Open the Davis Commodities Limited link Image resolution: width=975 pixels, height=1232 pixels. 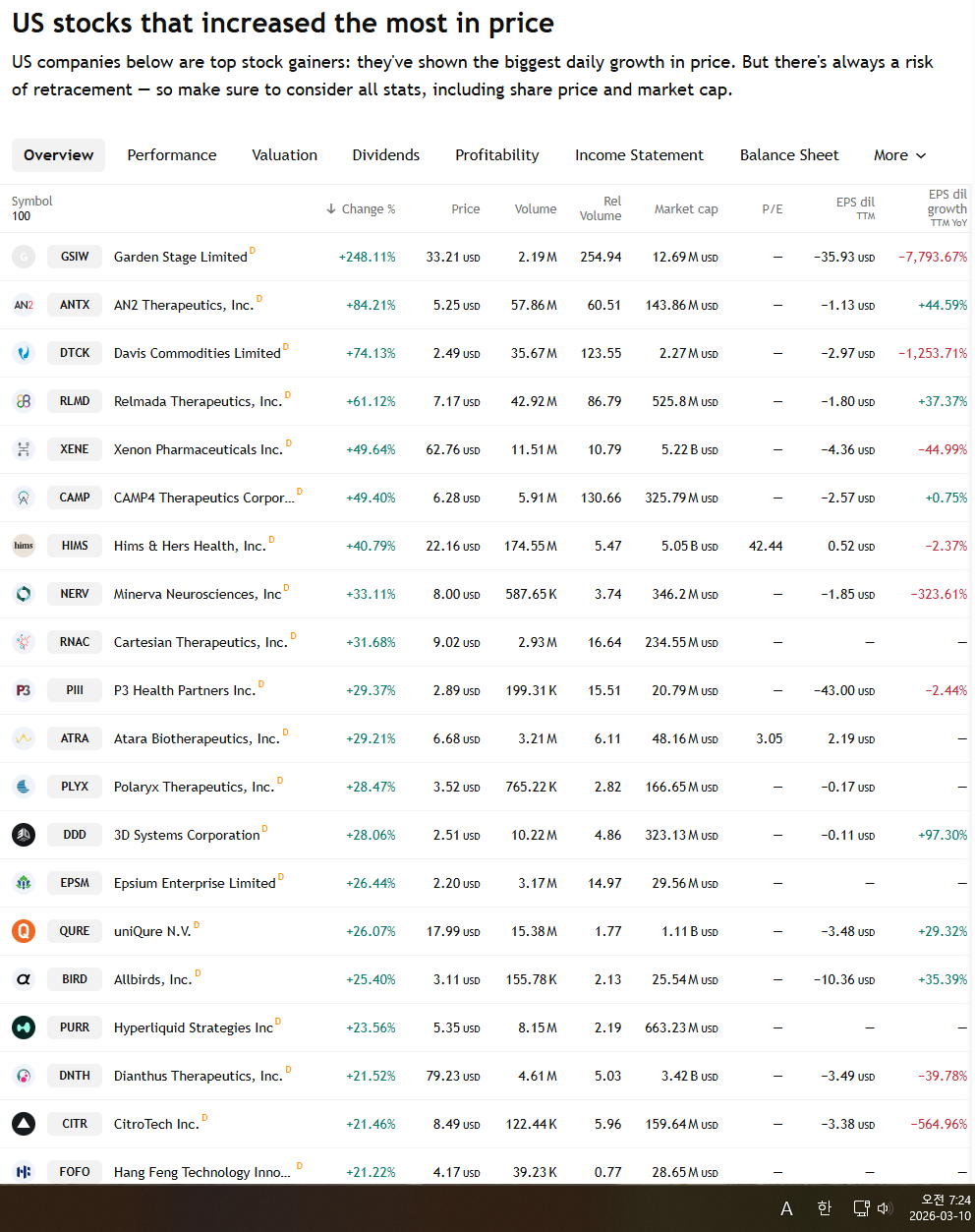click(198, 353)
